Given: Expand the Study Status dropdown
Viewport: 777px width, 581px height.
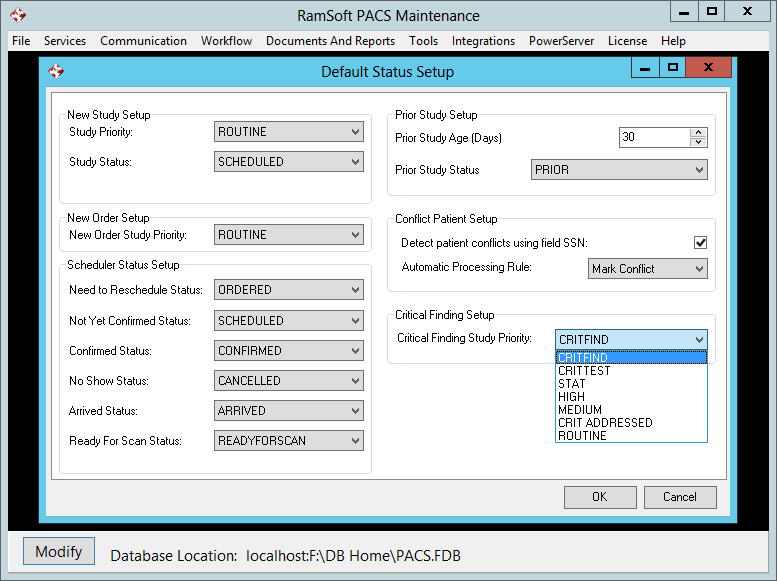Looking at the screenshot, I should coord(289,161).
